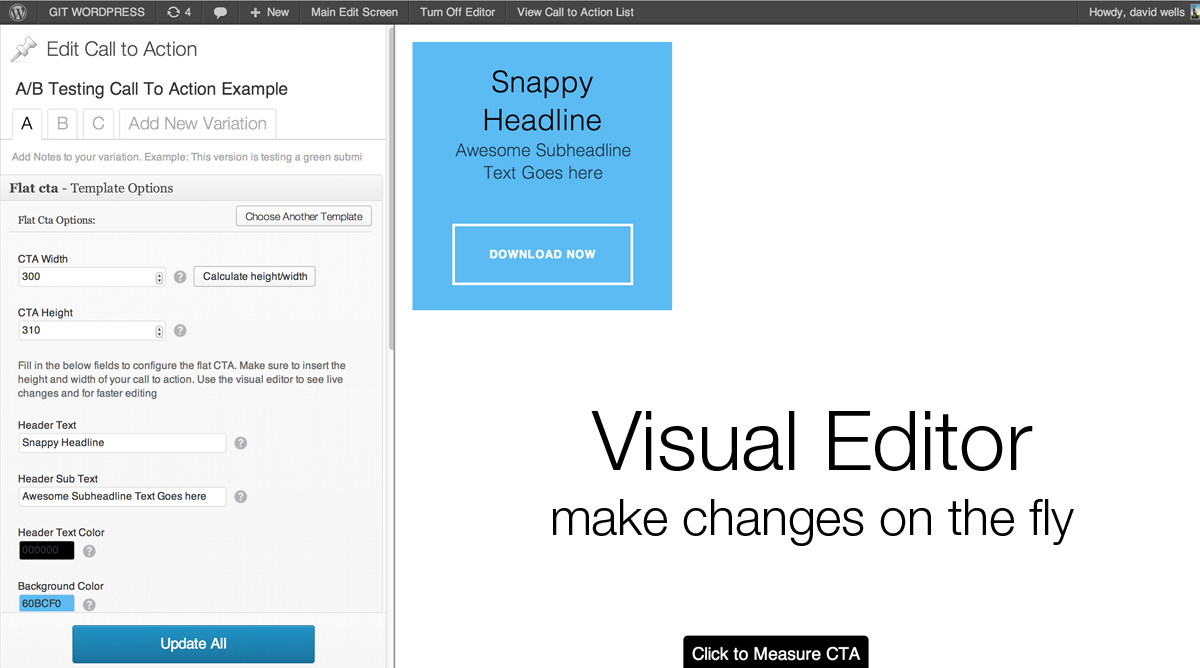
Task: Click Add New Variation tab
Action: click(198, 123)
